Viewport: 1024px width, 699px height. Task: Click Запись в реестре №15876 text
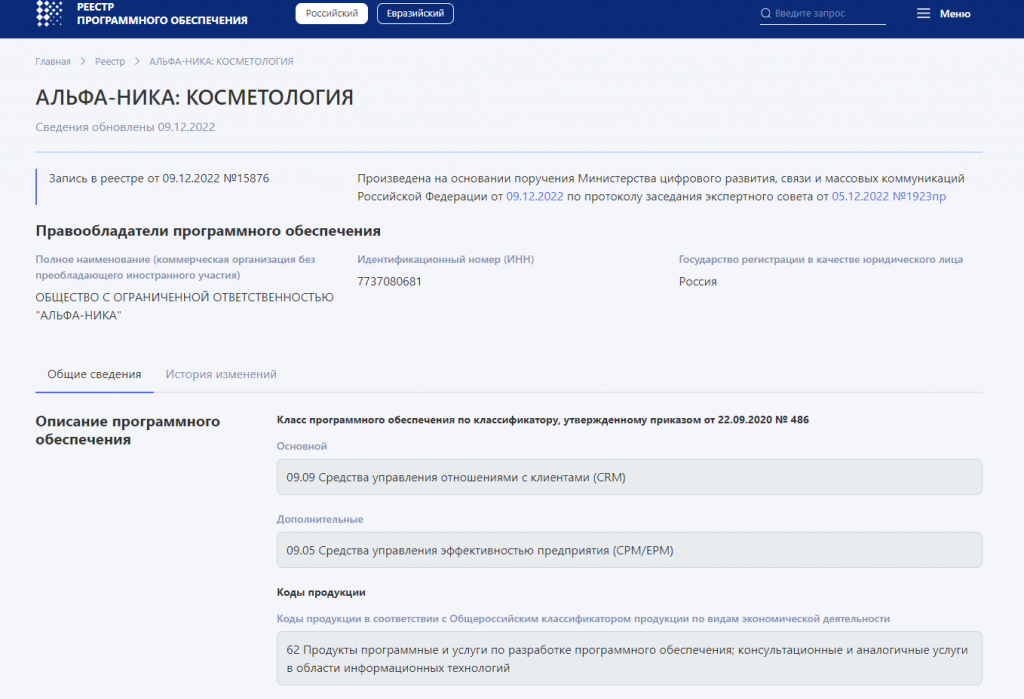point(159,178)
